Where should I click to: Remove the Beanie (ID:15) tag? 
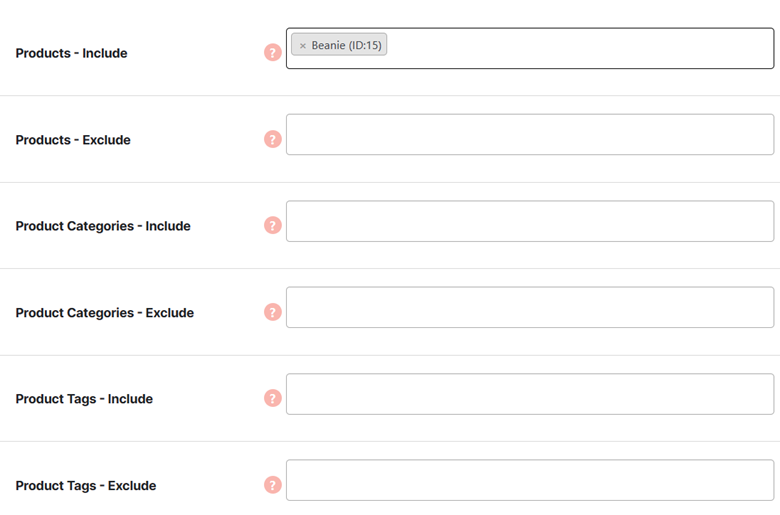pos(302,46)
